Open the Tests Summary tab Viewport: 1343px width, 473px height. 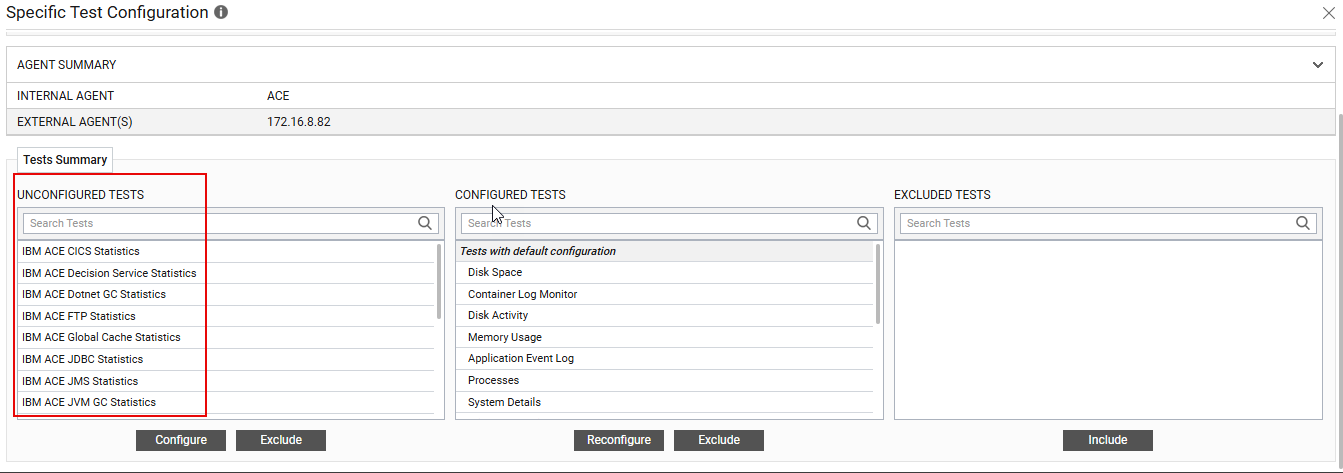65,160
